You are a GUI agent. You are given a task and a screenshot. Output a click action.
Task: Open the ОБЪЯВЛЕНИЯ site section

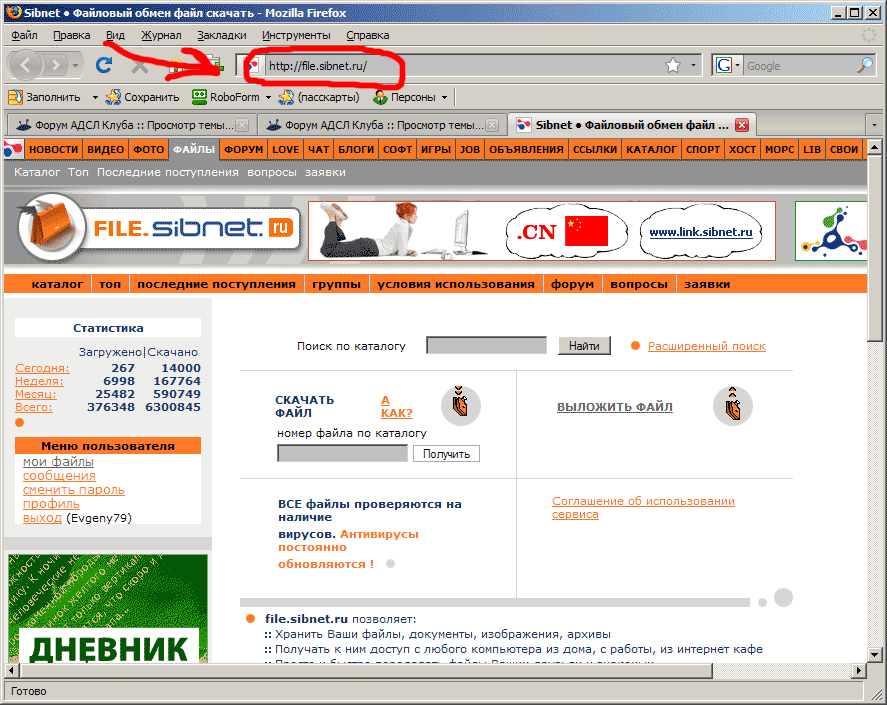click(527, 149)
